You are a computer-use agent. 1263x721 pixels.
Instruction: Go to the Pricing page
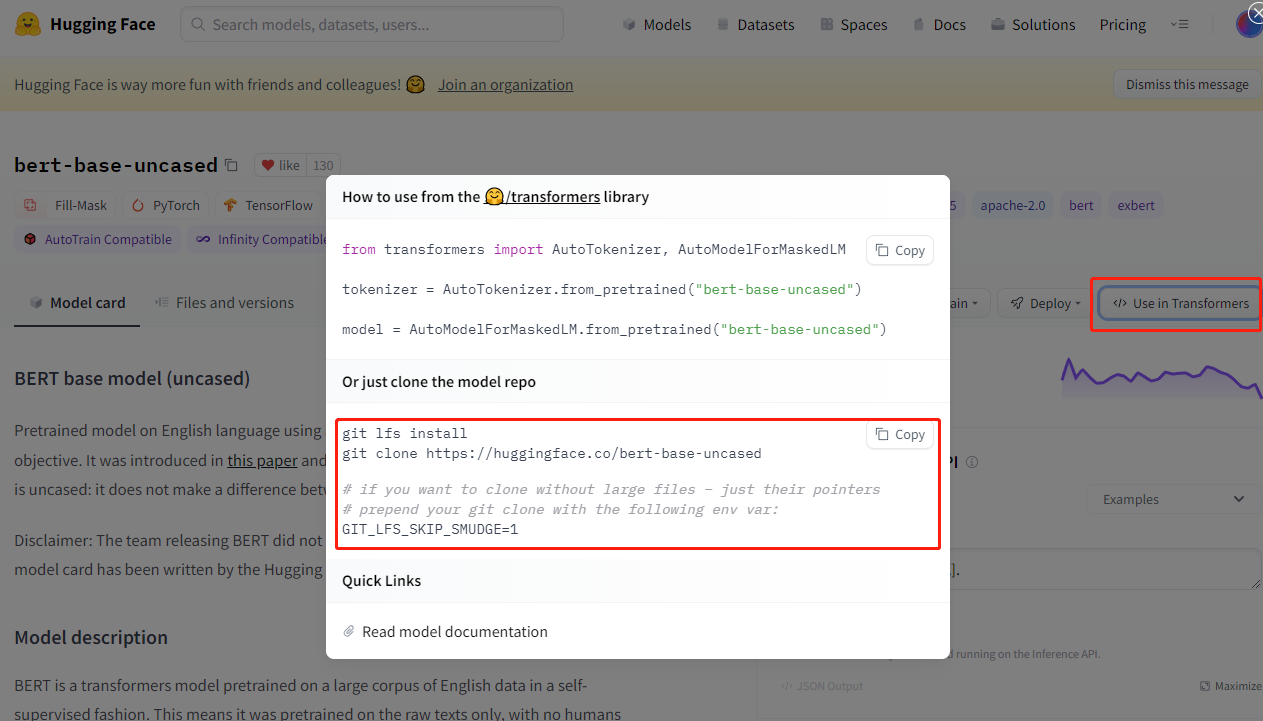click(x=1123, y=24)
